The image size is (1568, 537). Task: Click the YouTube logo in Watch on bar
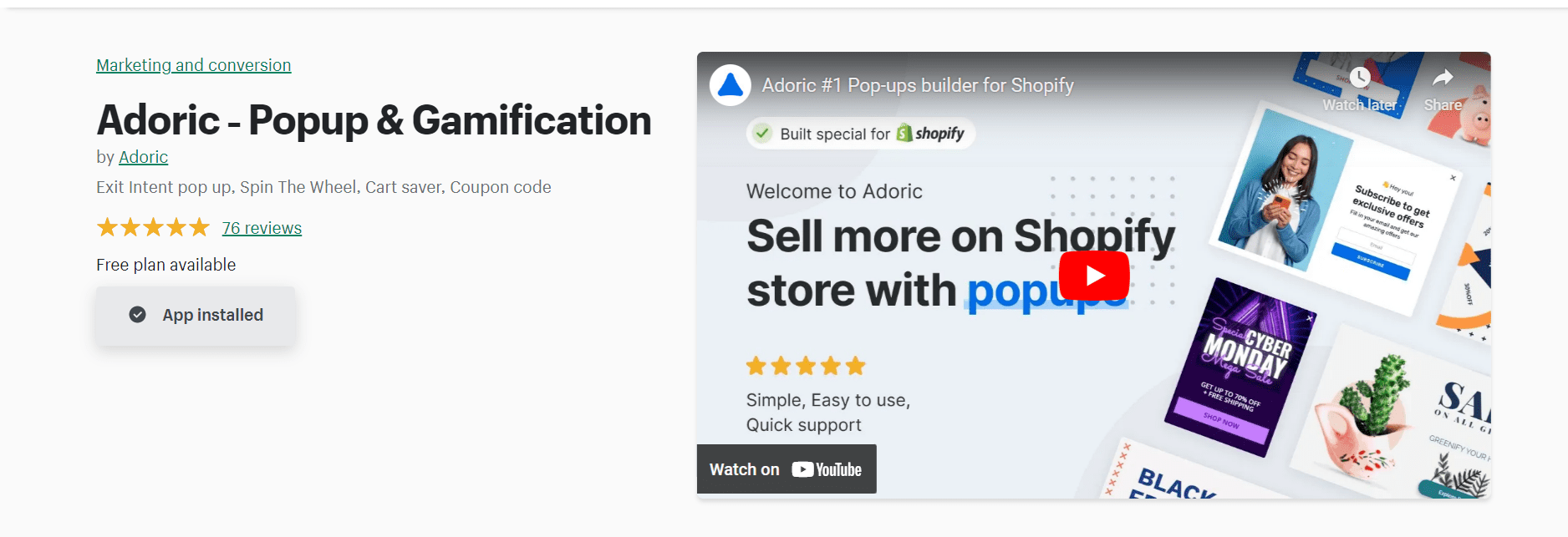click(x=827, y=469)
